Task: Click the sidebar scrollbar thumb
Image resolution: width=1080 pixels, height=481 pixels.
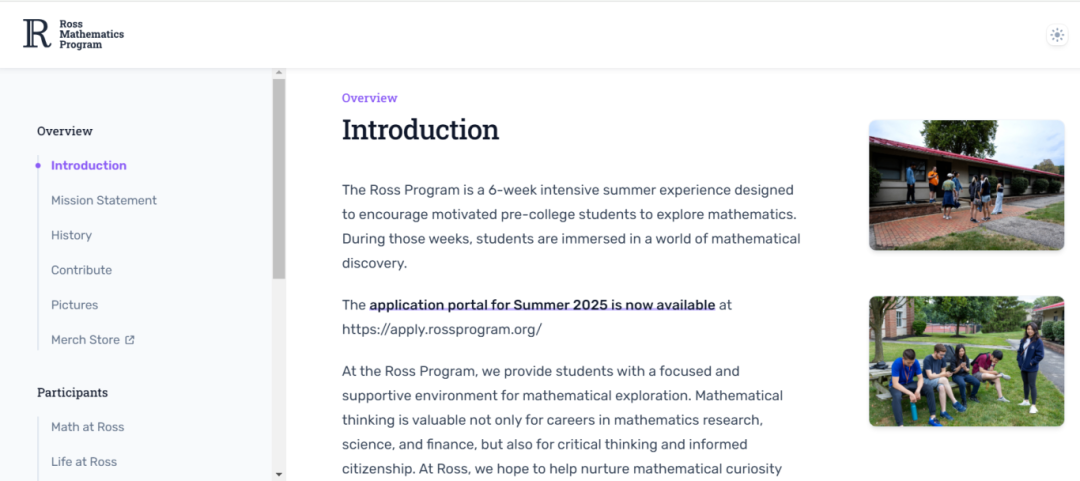Action: tap(279, 178)
